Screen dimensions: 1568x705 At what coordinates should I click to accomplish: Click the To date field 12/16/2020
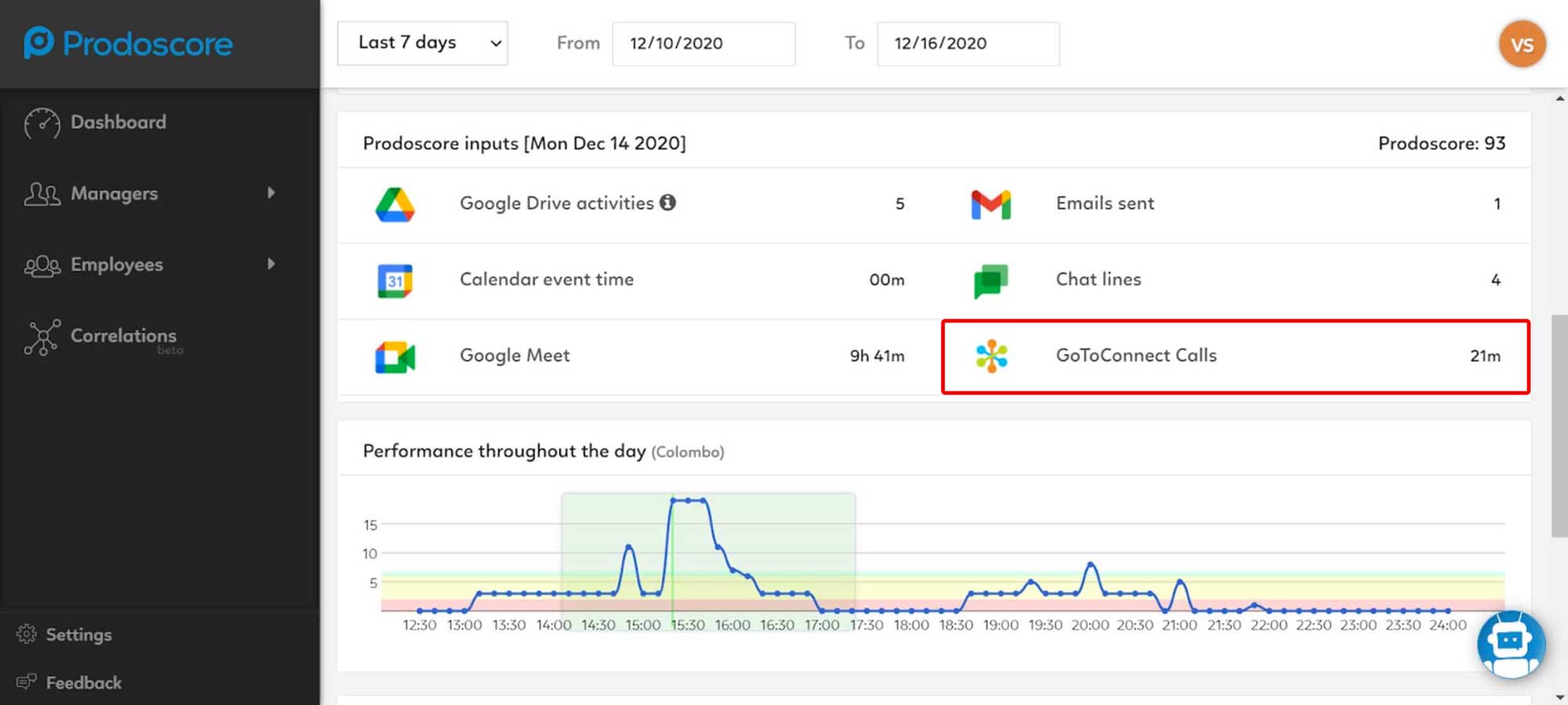pyautogui.click(x=968, y=44)
